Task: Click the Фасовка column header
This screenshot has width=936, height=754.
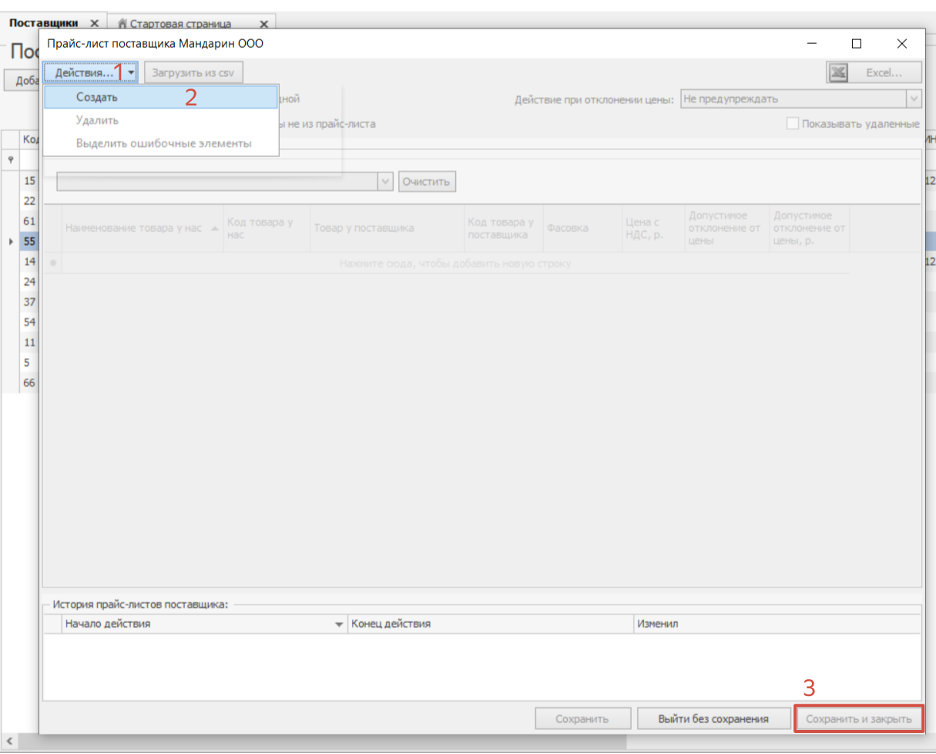Action: tap(582, 228)
